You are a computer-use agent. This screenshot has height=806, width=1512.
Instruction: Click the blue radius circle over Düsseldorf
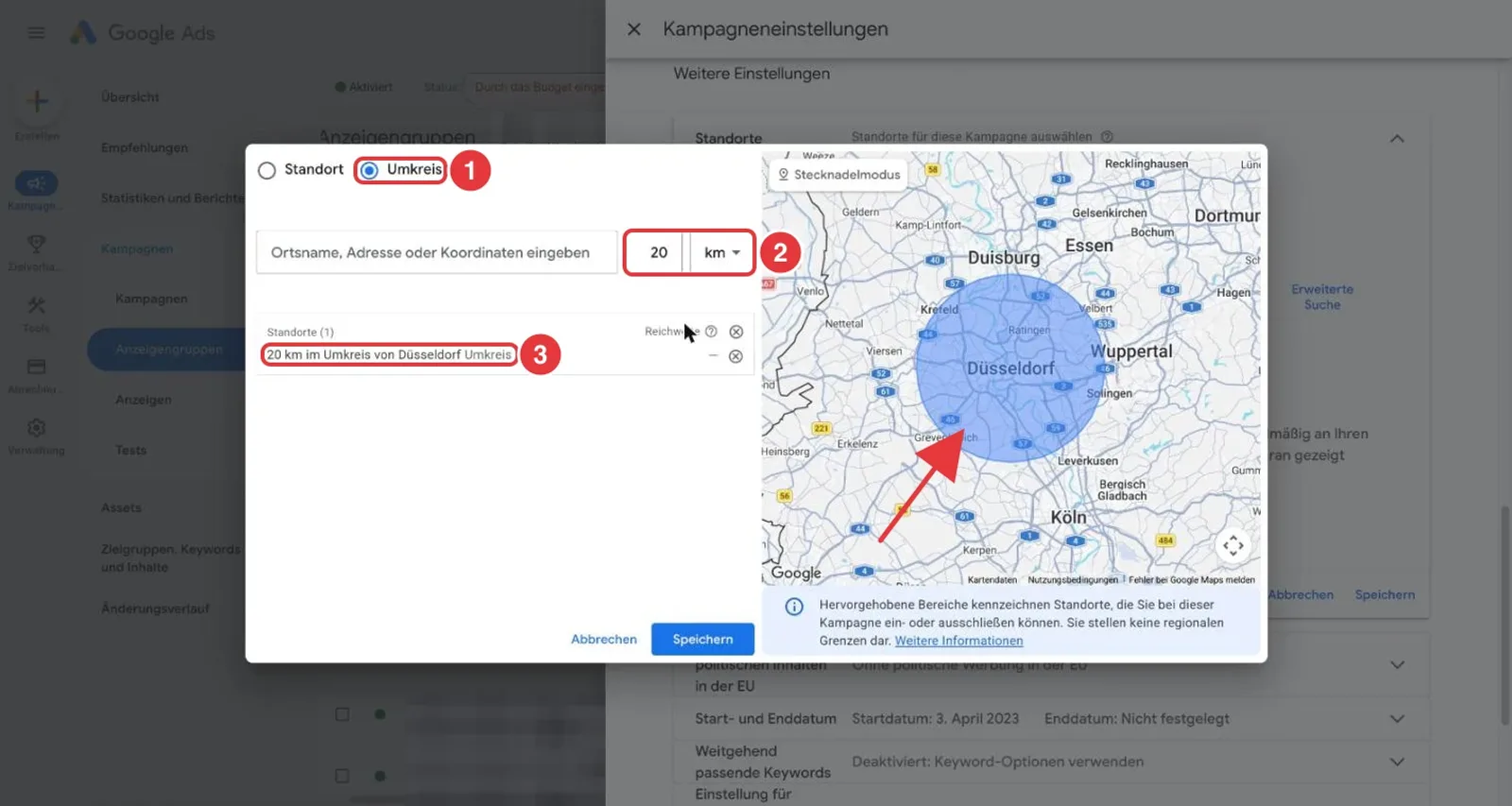pos(1011,369)
